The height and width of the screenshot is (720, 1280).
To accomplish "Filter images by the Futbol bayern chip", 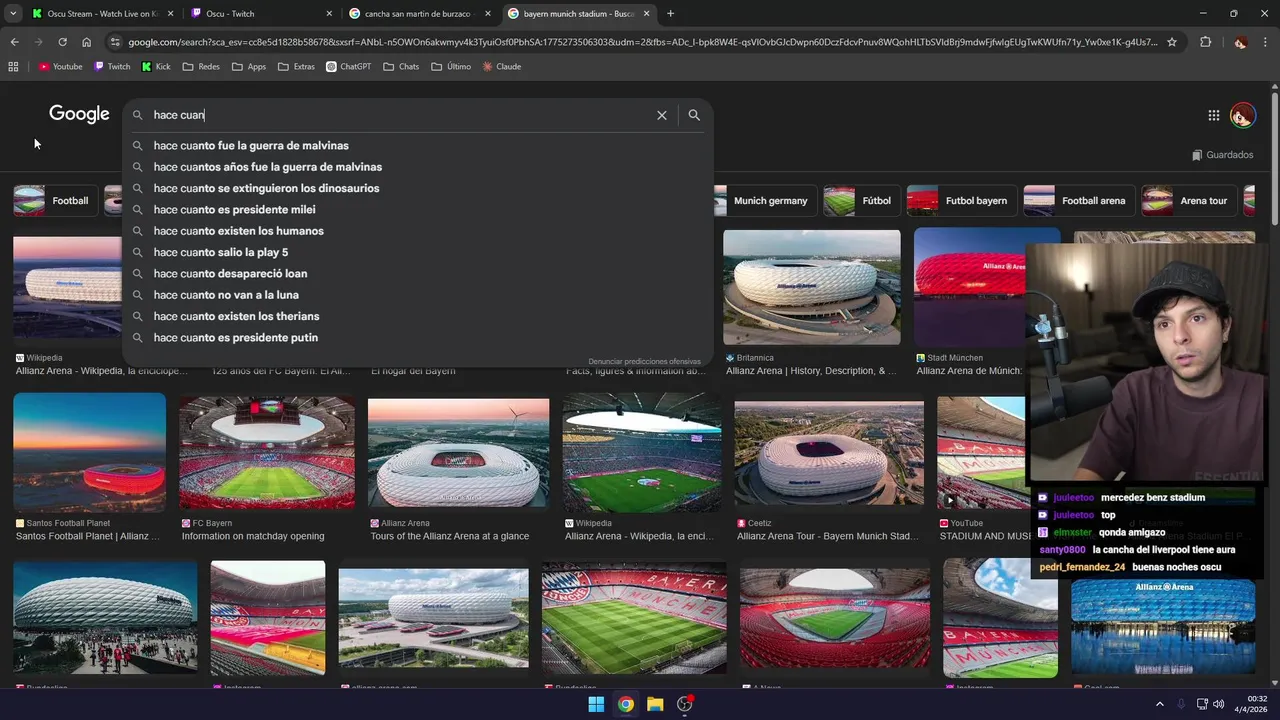I will [960, 200].
